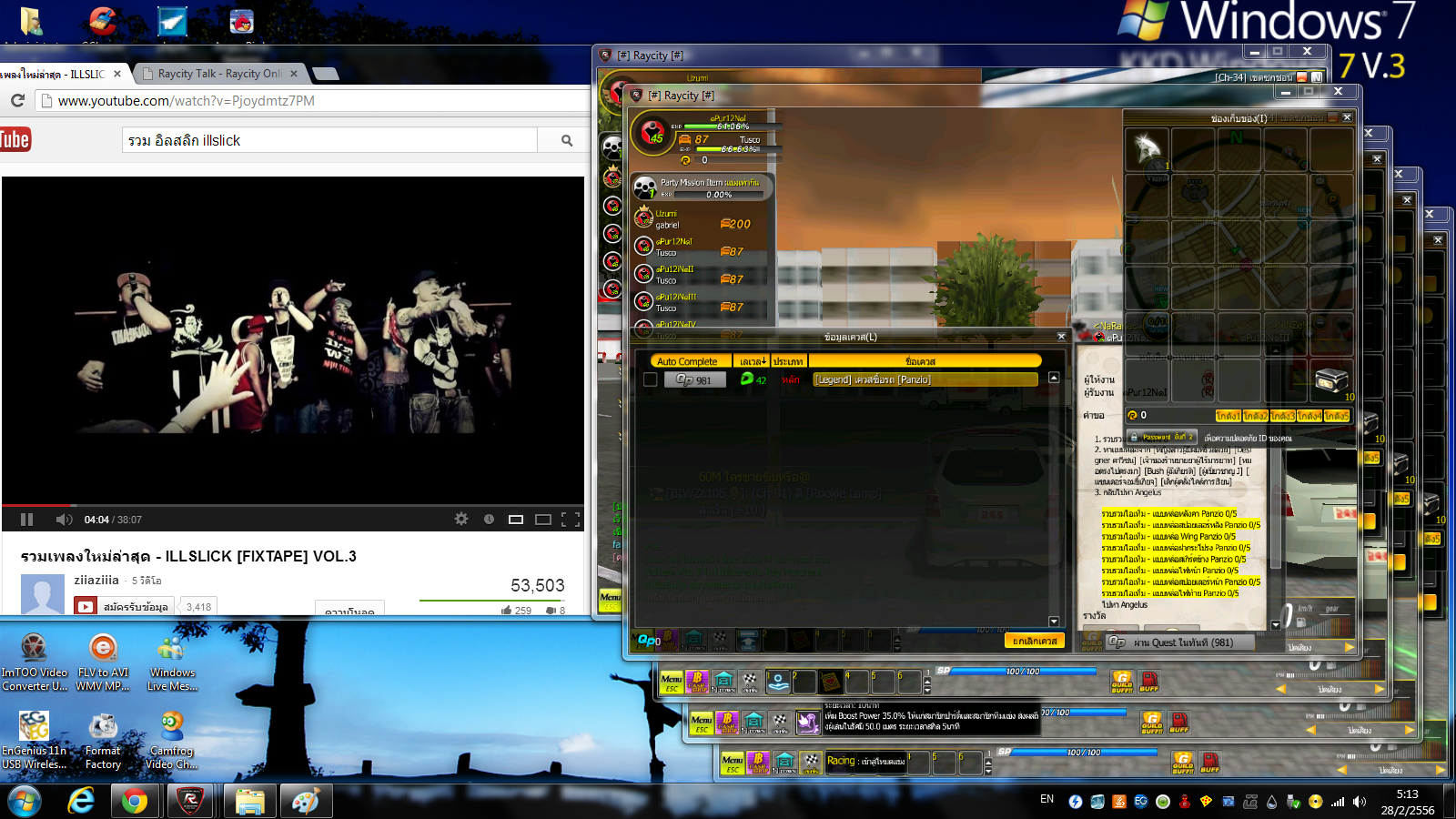Close the quest info panel
This screenshot has height=819, width=1456.
tap(1061, 337)
